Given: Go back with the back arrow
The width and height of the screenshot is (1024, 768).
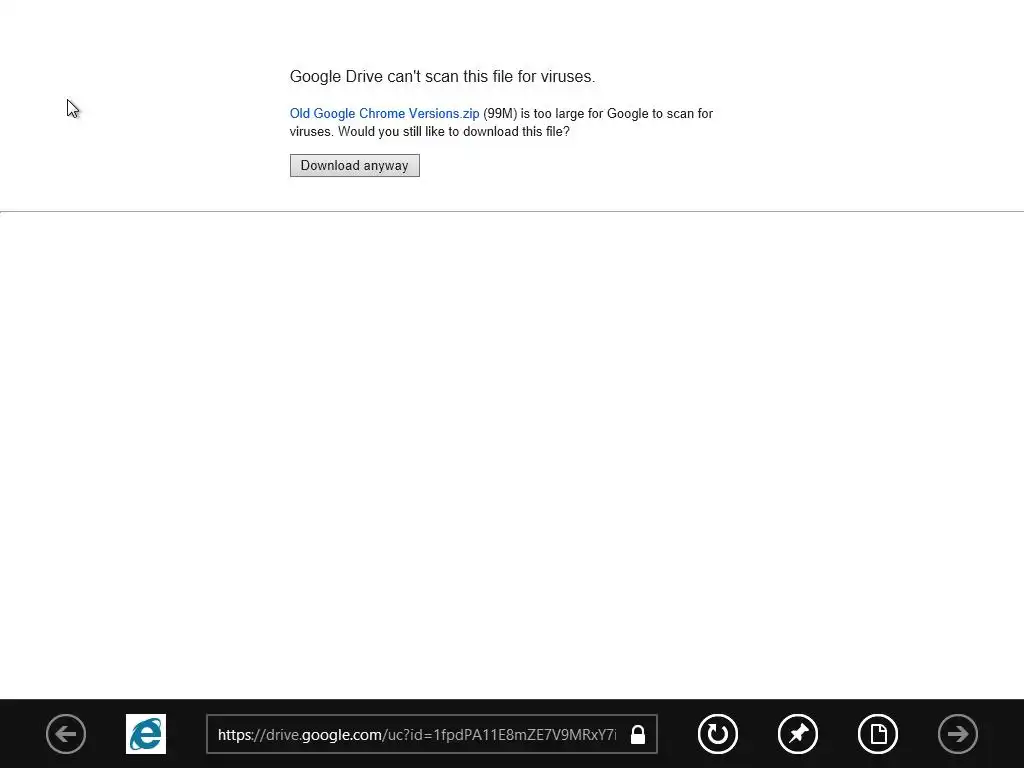Looking at the screenshot, I should pos(66,734).
